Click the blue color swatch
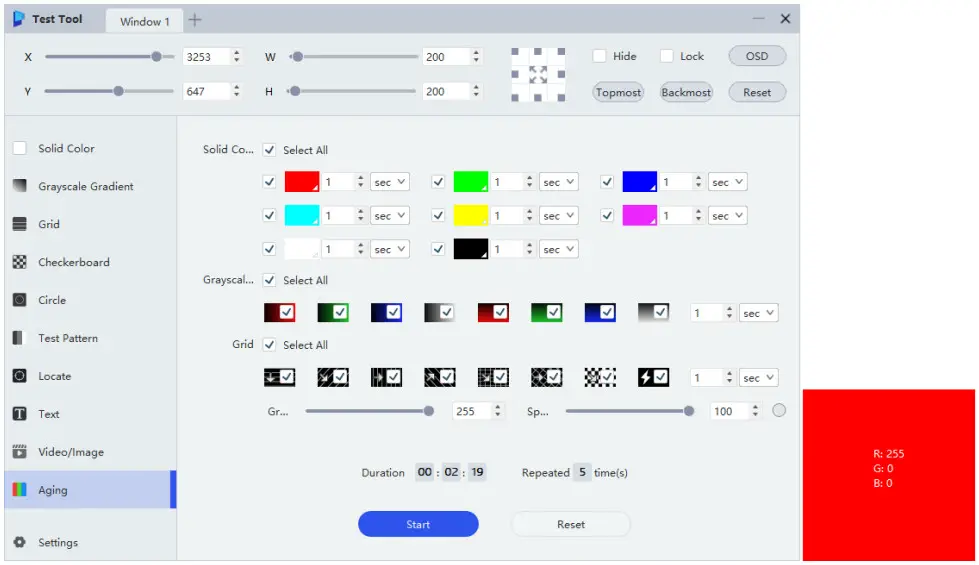Viewport: 979px width, 565px height. [x=639, y=182]
